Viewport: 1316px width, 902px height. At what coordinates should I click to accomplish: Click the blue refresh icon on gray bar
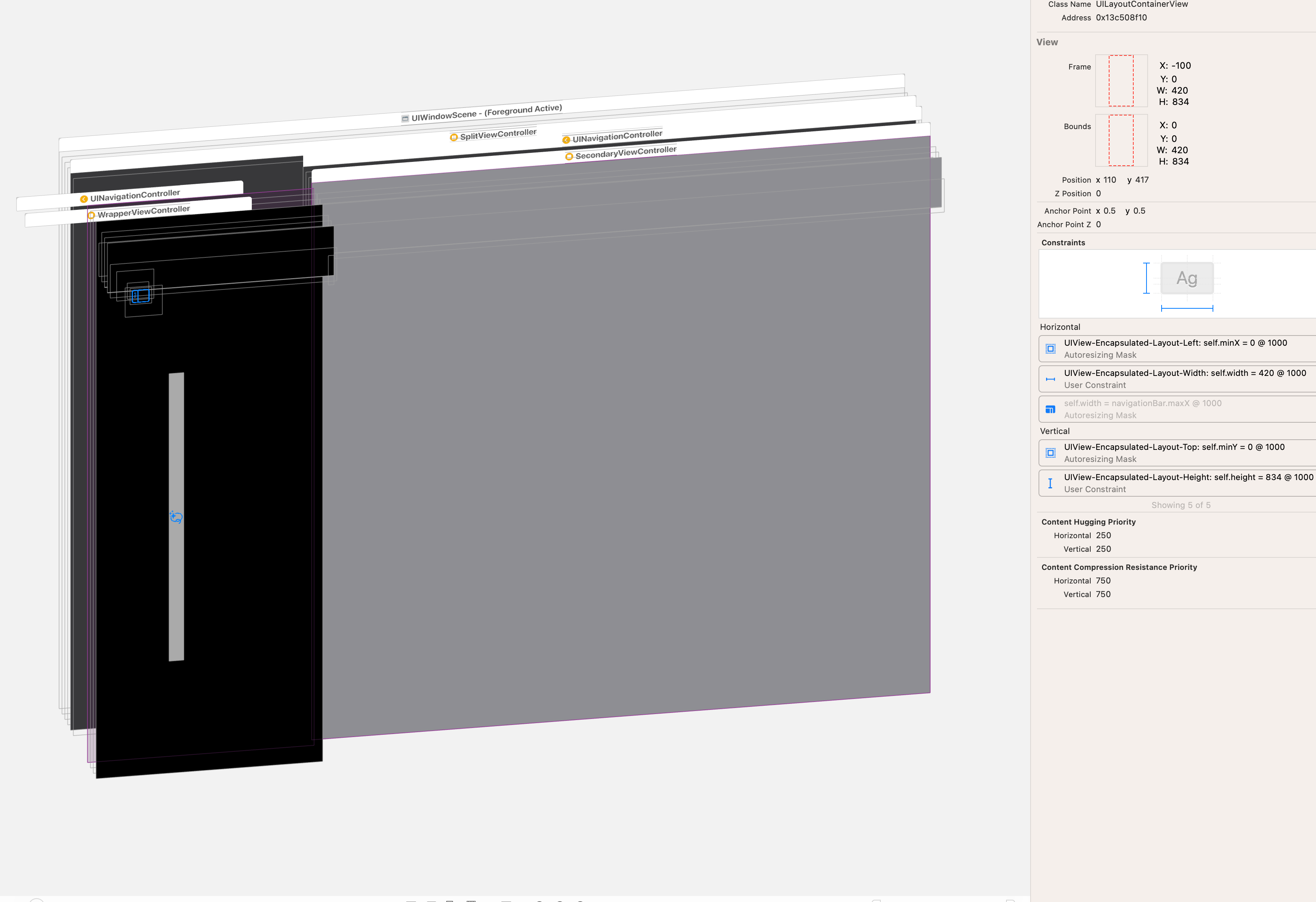pyautogui.click(x=176, y=516)
